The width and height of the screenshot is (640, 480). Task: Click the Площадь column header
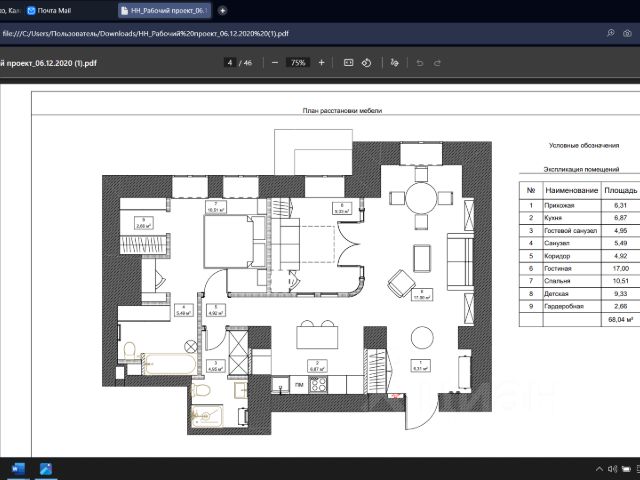(x=620, y=190)
